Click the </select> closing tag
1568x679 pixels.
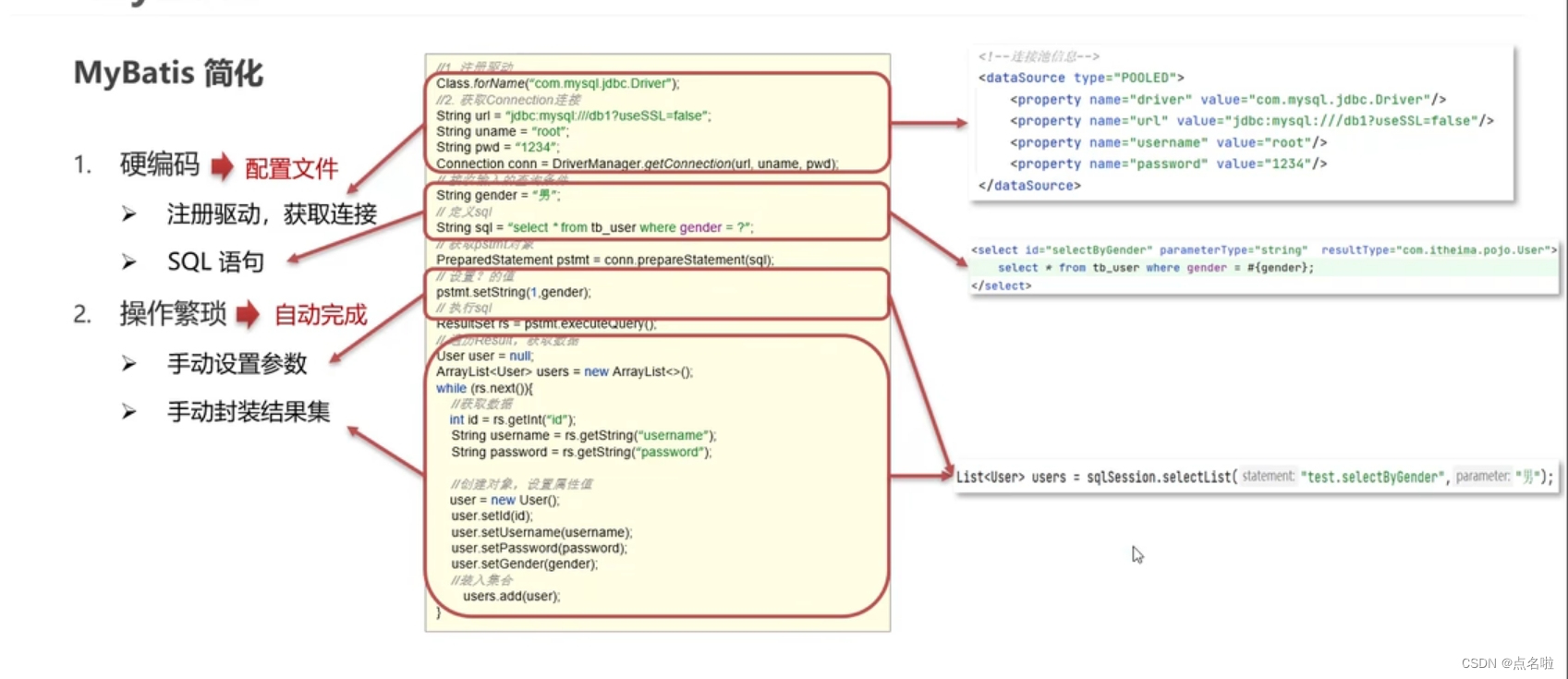(1001, 286)
